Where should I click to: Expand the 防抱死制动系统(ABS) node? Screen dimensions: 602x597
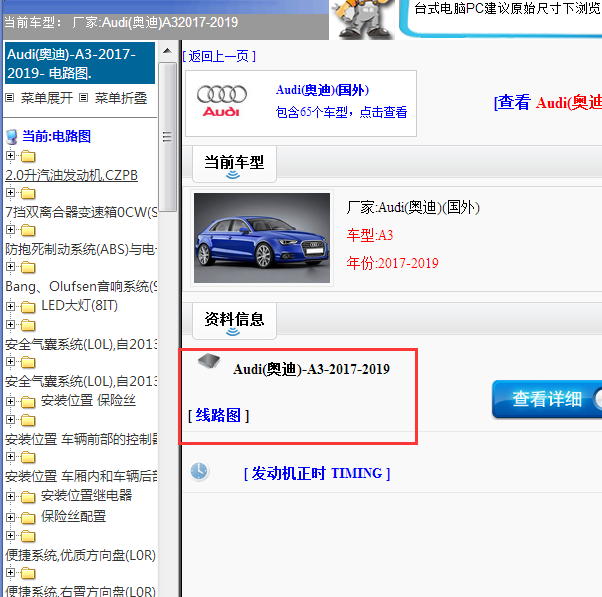pos(10,230)
